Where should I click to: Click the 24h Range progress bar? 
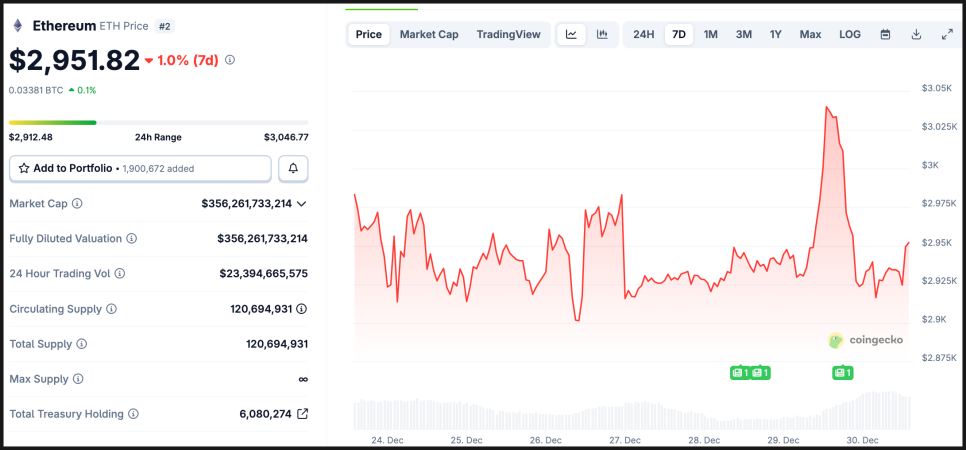pos(158,122)
